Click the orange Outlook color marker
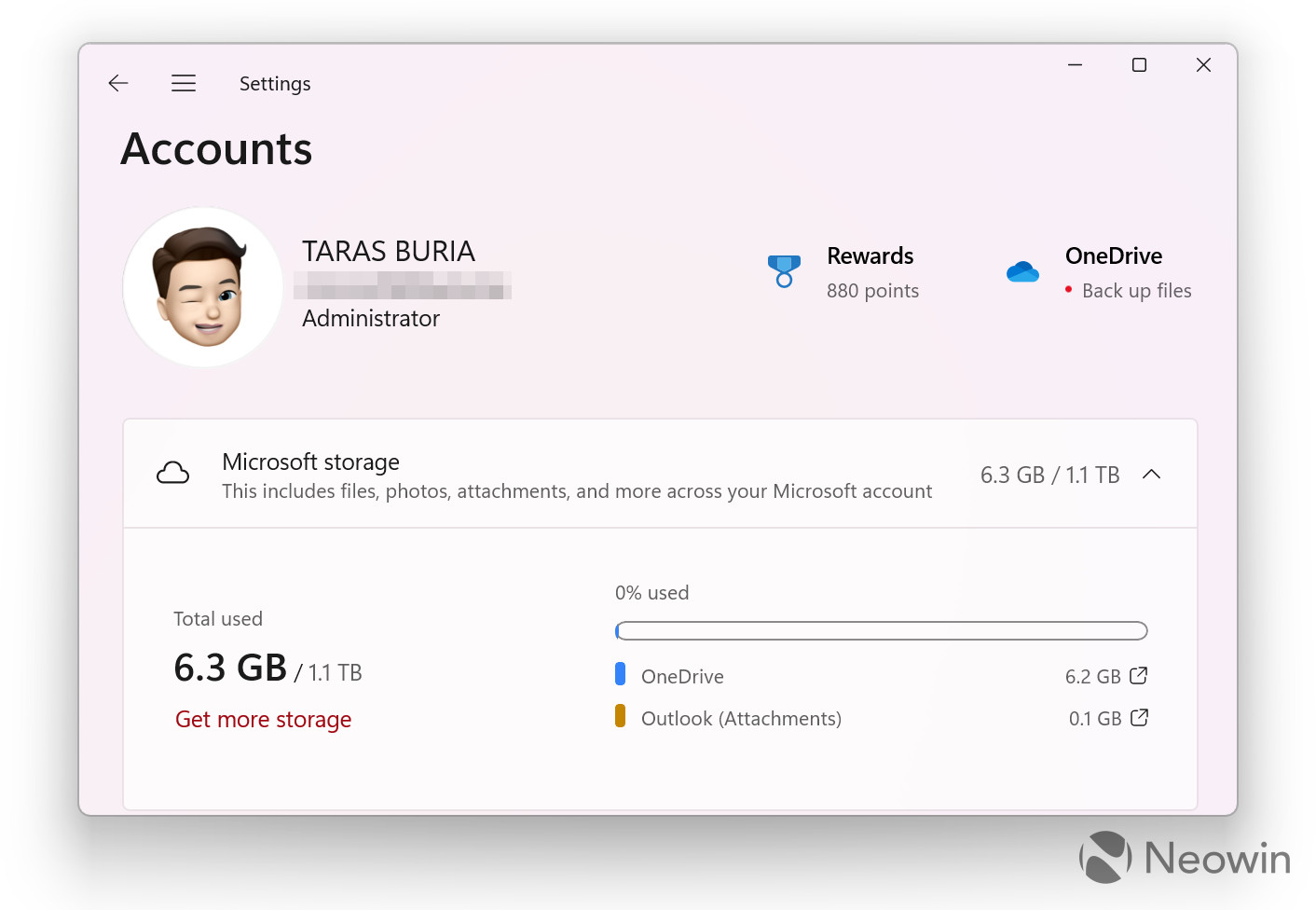1316x910 pixels. 620,716
